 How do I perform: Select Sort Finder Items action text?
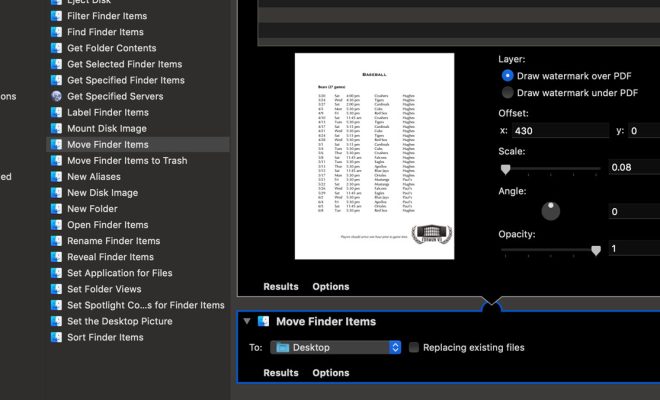106,337
